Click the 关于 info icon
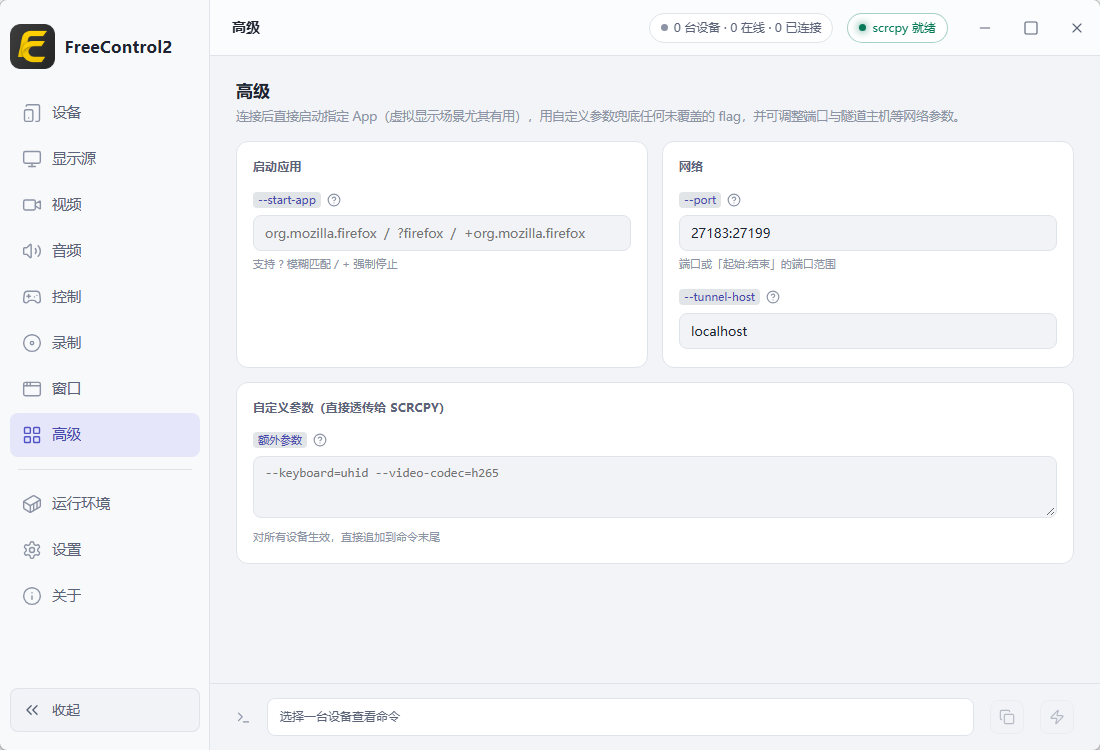Viewport: 1100px width, 750px height. pos(32,596)
